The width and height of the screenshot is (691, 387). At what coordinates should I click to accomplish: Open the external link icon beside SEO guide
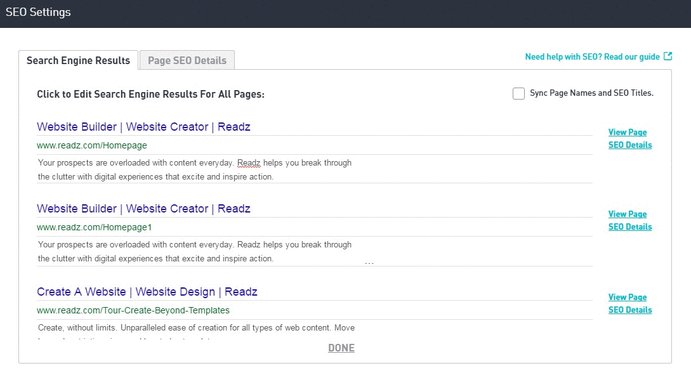(x=668, y=56)
